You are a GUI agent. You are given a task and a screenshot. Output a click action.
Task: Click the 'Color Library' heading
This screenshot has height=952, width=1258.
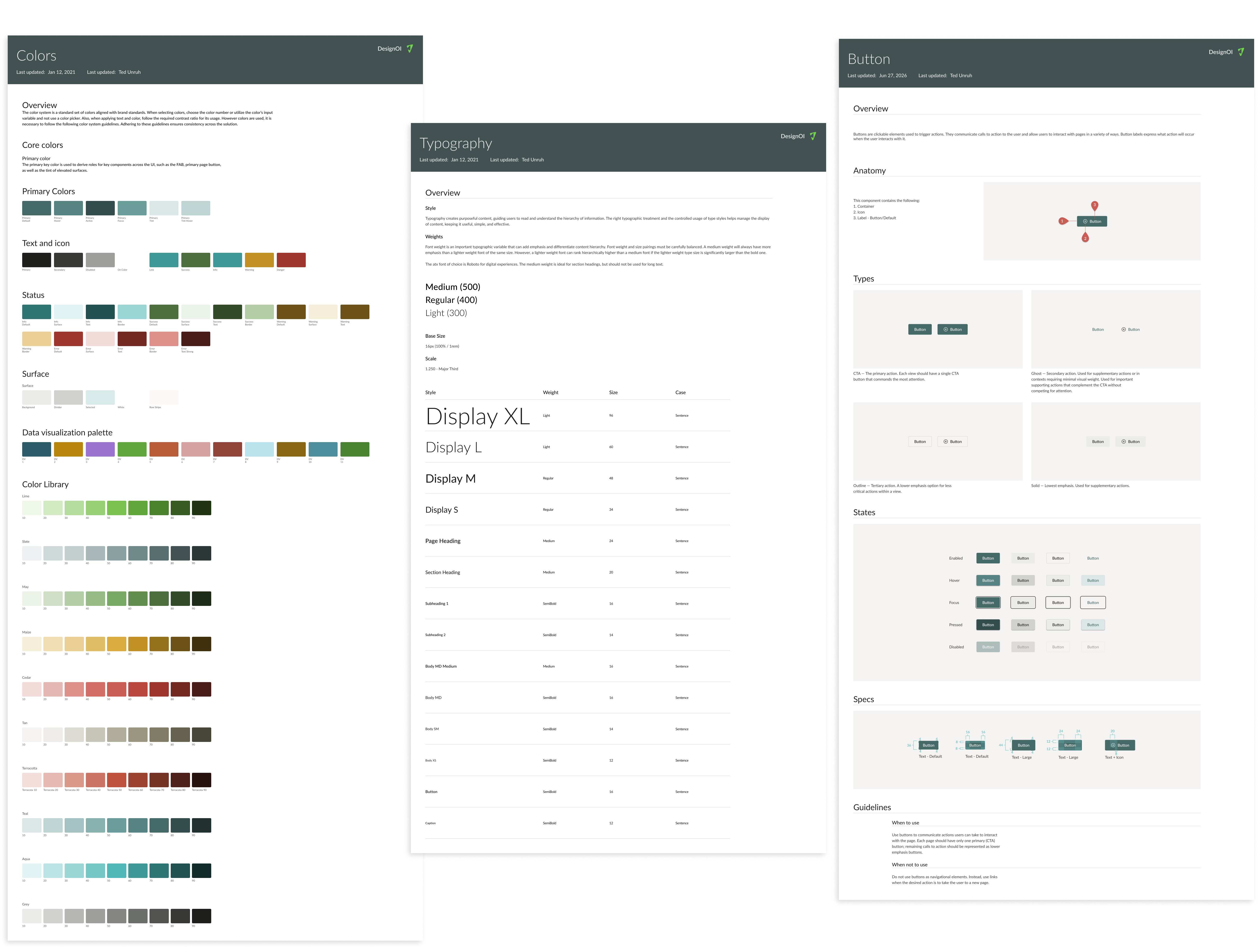coord(46,485)
